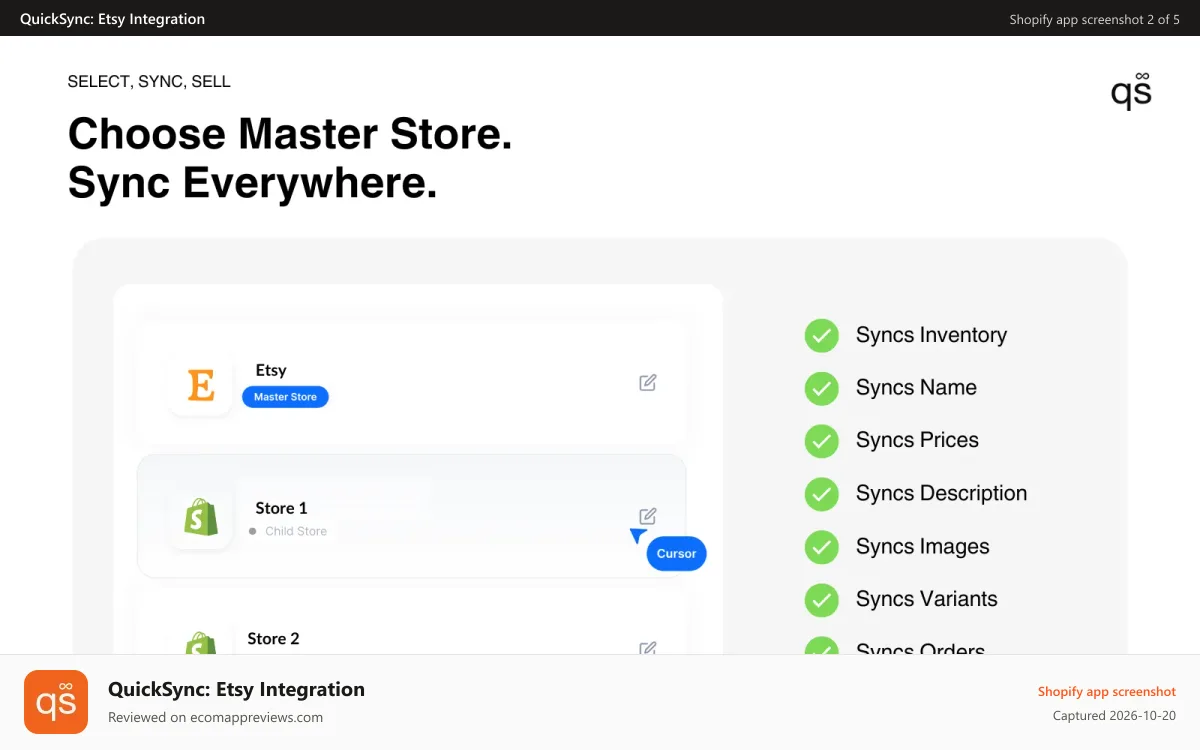Click the Child Store status label
This screenshot has width=1200, height=750.
[x=296, y=531]
